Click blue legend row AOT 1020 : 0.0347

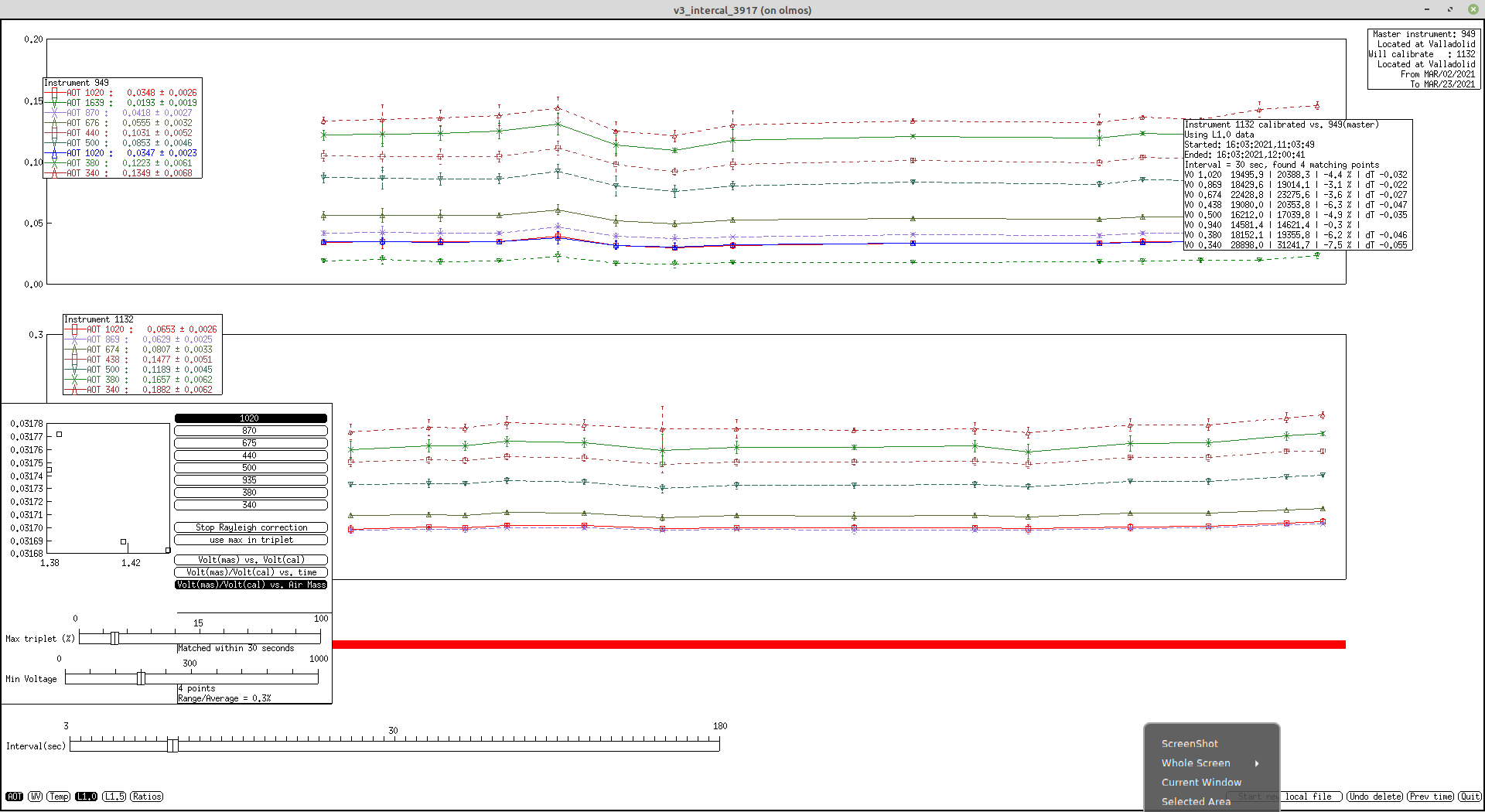tap(122, 153)
